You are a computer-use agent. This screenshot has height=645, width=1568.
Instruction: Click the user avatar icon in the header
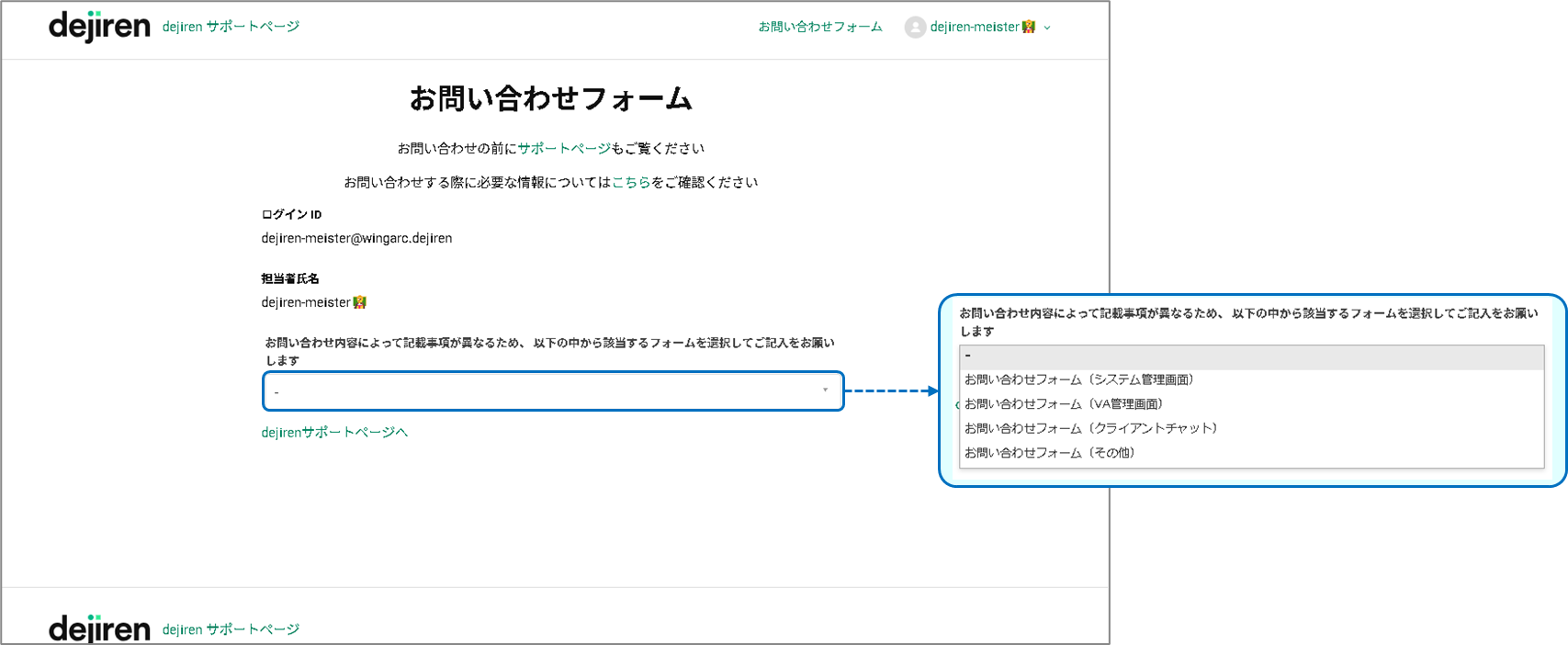914,28
